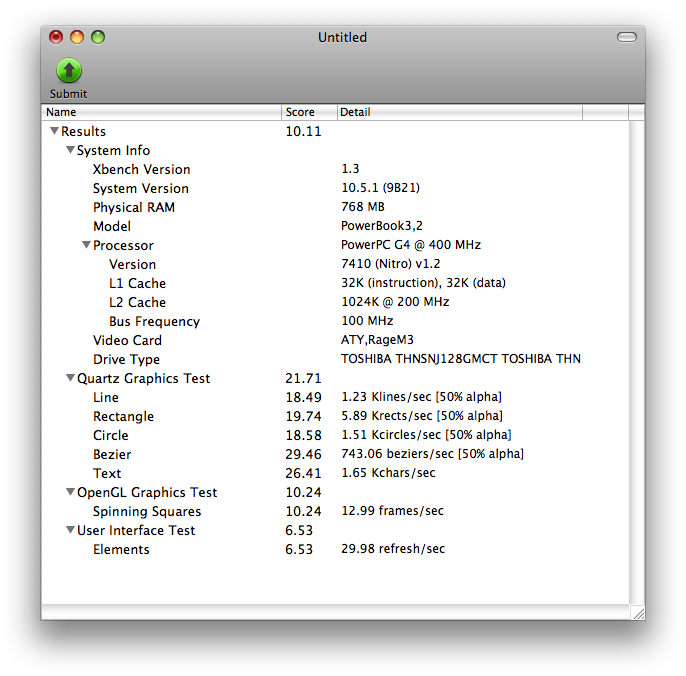Click the 1.23 Klines/sec detail
686x676 pixels.
click(x=421, y=396)
